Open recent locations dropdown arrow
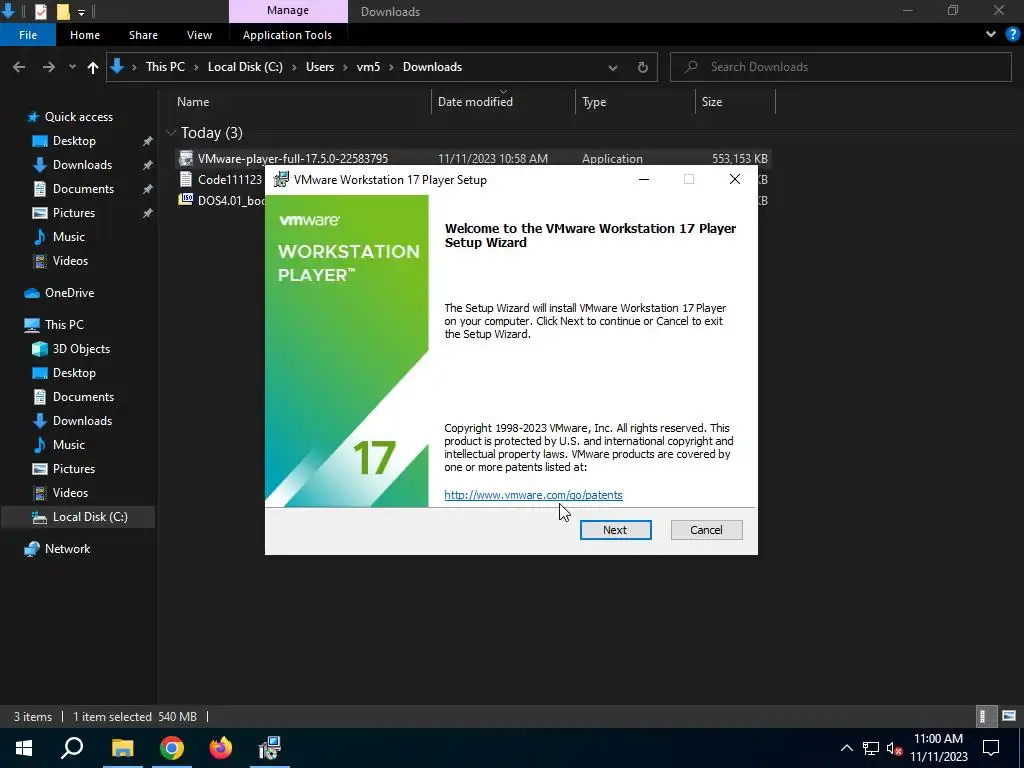 [72, 67]
